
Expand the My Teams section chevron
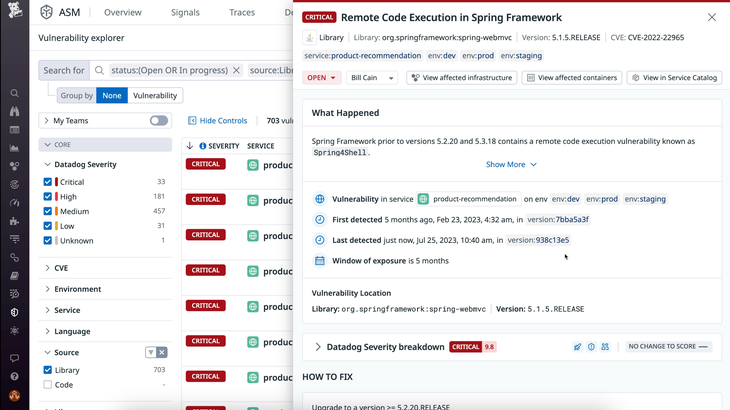pos(46,121)
